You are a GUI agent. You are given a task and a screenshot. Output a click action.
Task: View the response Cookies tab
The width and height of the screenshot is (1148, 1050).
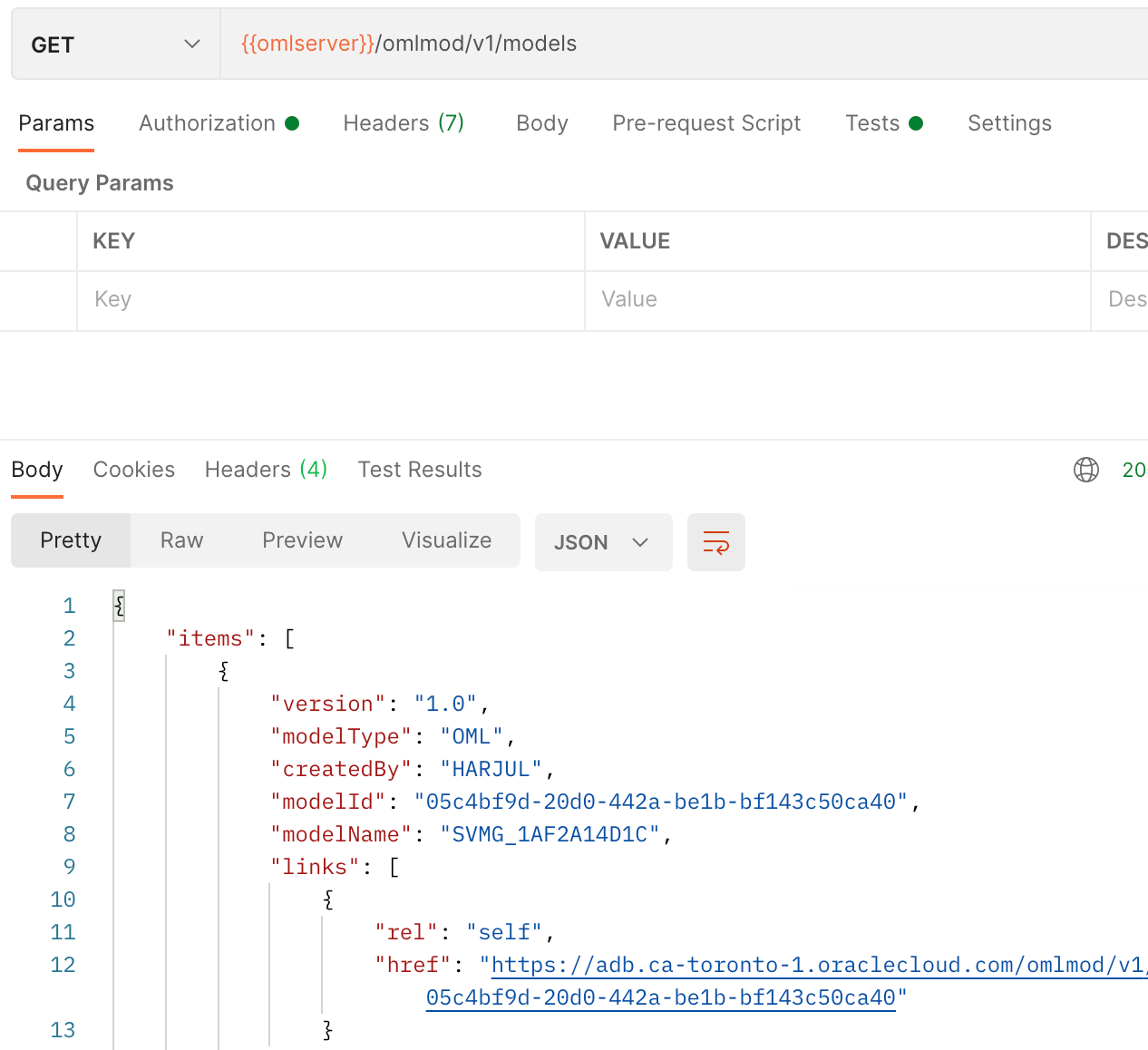(x=133, y=470)
